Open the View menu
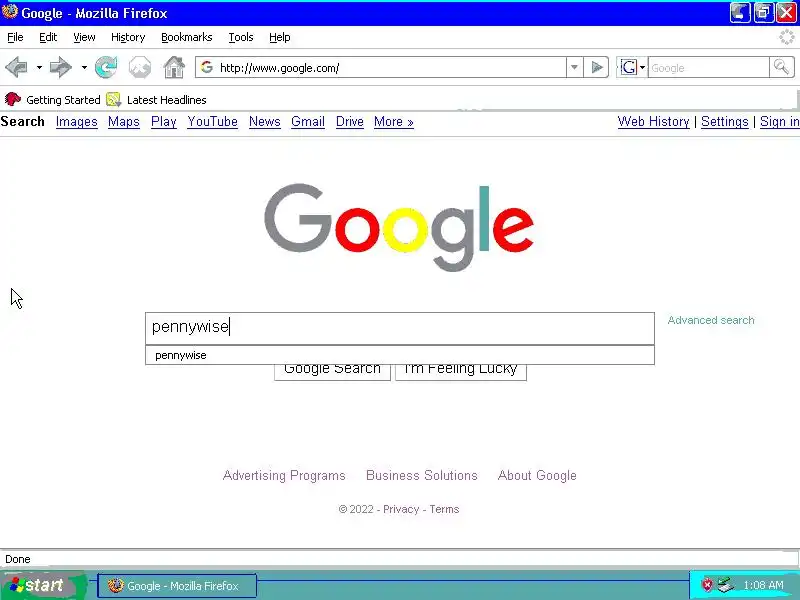Viewport: 800px width, 600px height. click(84, 37)
